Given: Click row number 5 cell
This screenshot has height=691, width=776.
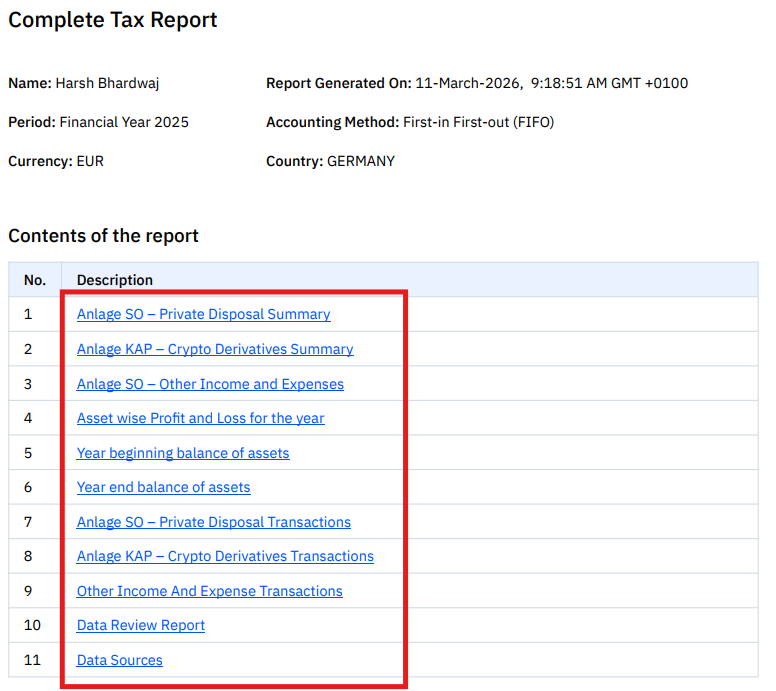Looking at the screenshot, I should 35,453.
